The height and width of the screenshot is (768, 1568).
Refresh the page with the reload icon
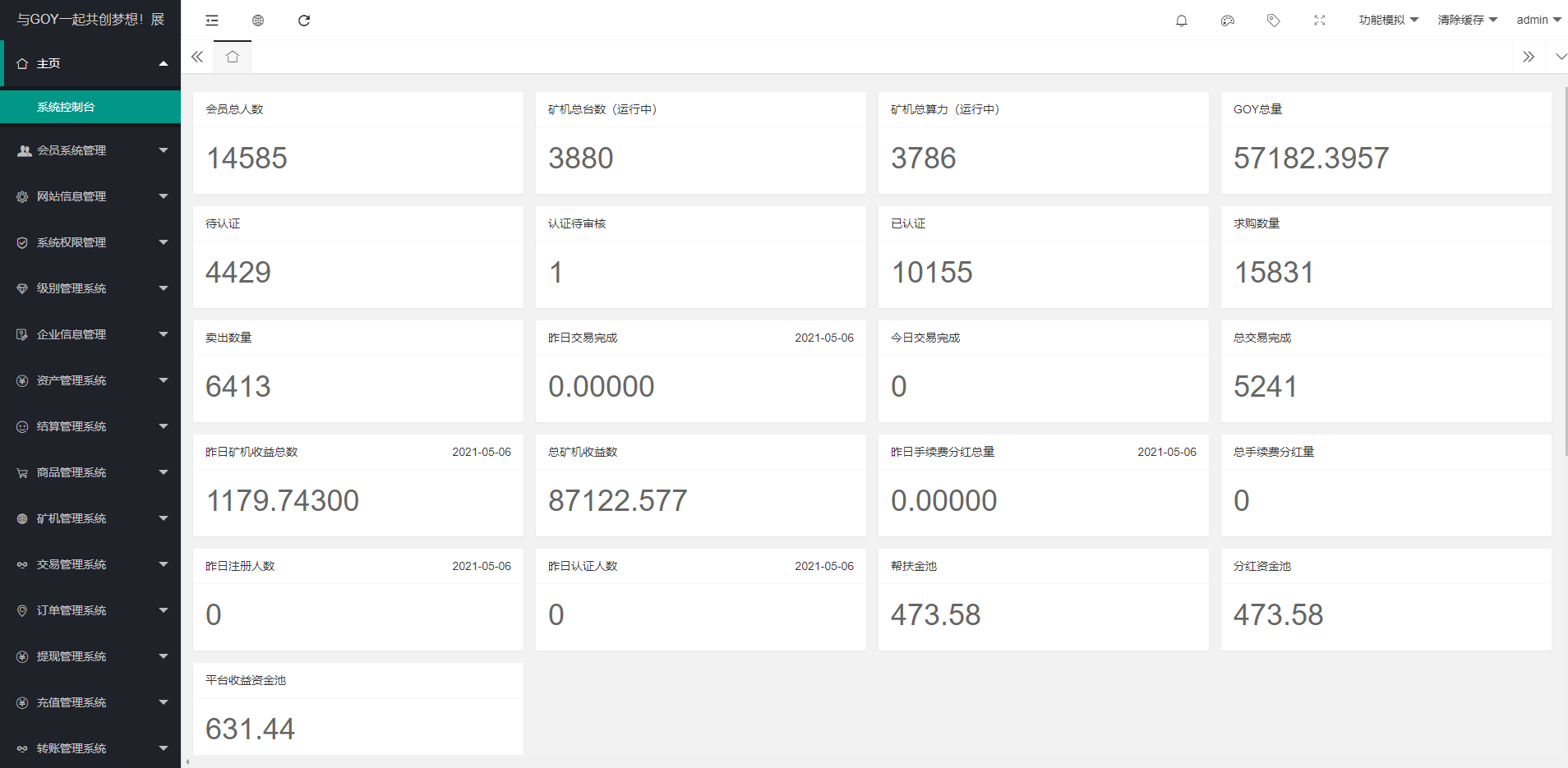304,21
